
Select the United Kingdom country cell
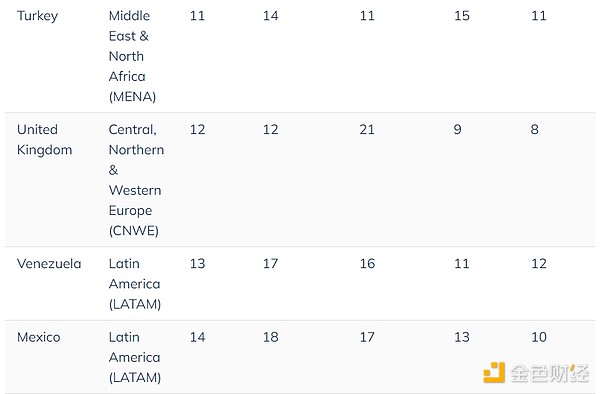click(x=44, y=140)
